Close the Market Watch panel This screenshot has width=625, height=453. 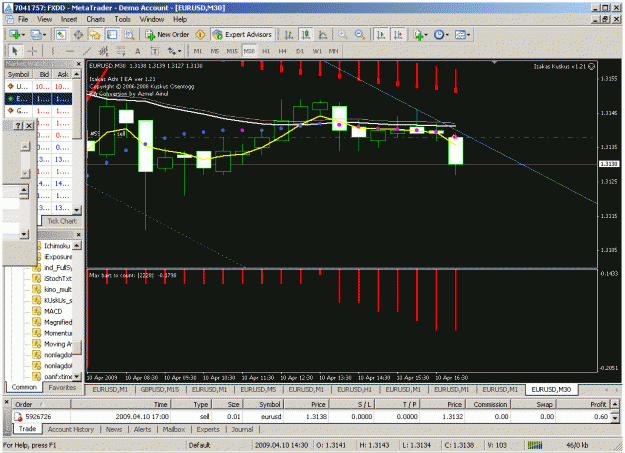point(79,64)
